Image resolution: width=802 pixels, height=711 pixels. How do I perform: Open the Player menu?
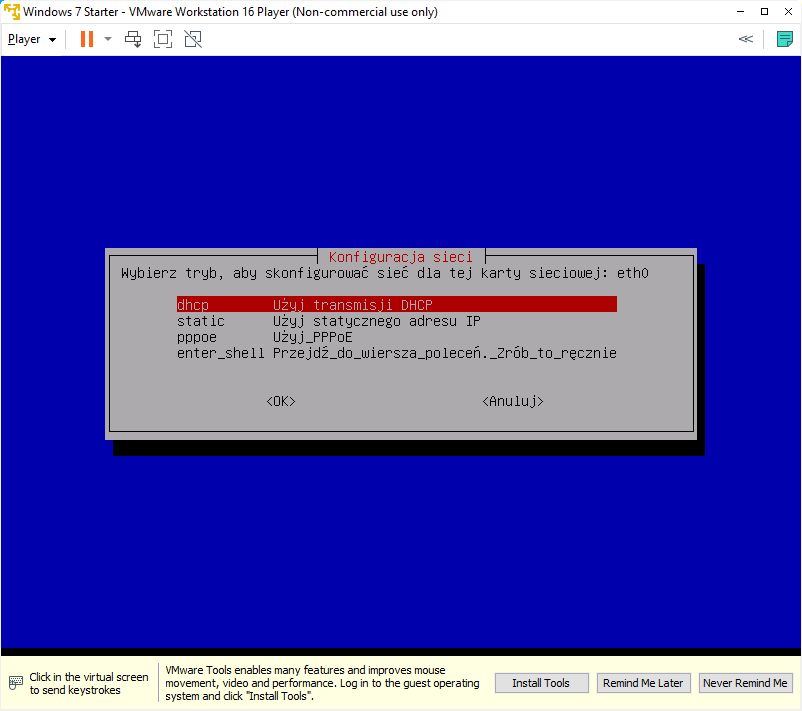[x=31, y=39]
